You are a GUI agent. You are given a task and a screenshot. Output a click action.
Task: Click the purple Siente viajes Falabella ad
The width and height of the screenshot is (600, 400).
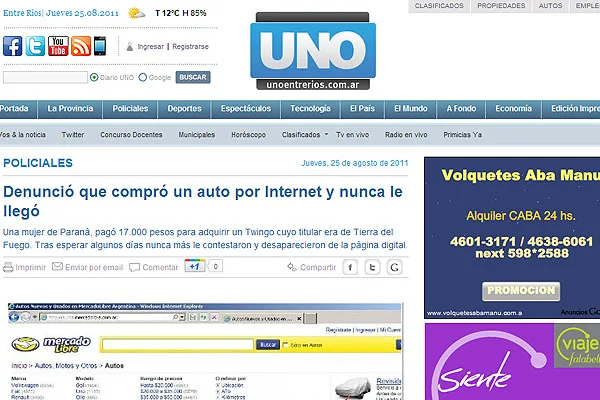(512, 361)
